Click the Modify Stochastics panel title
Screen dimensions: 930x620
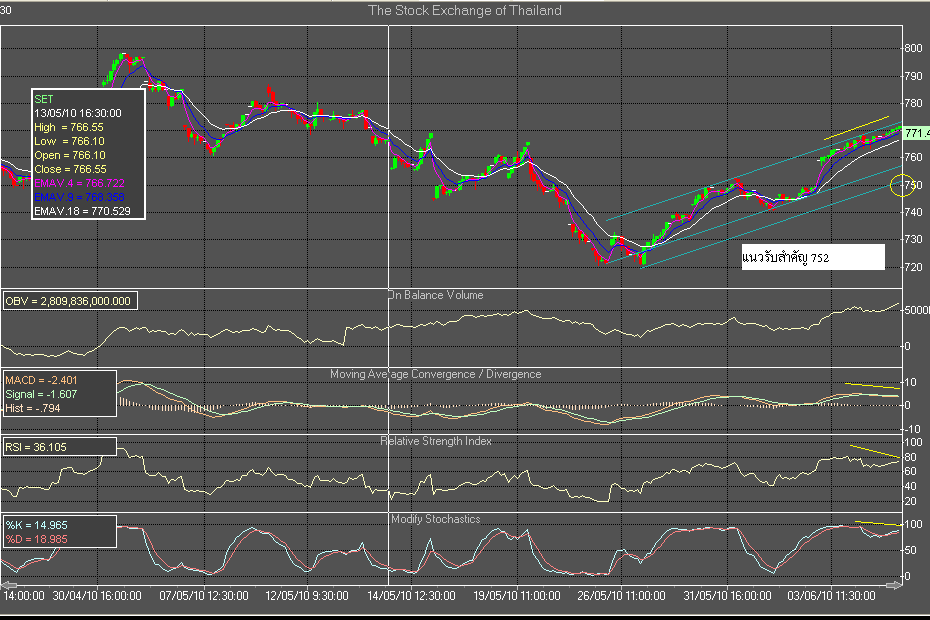point(435,519)
